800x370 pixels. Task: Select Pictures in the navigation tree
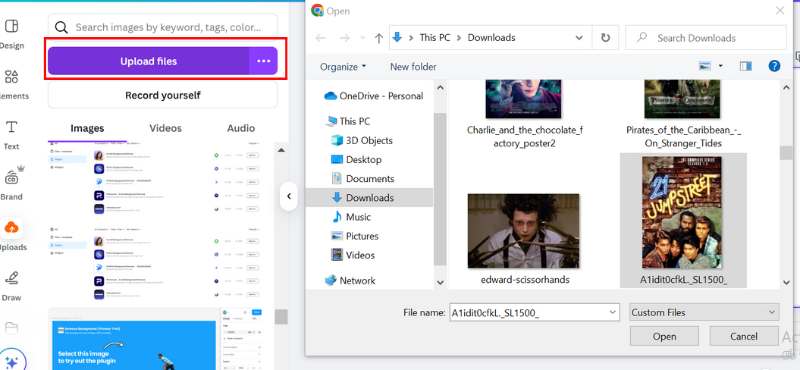point(355,236)
